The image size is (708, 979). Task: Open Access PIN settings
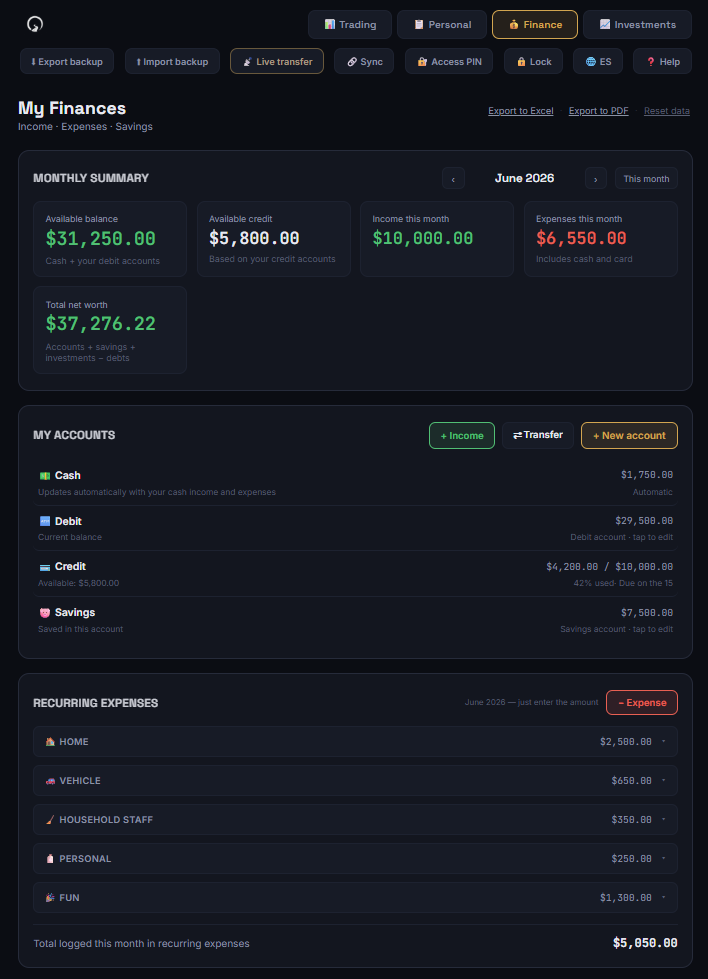449,61
